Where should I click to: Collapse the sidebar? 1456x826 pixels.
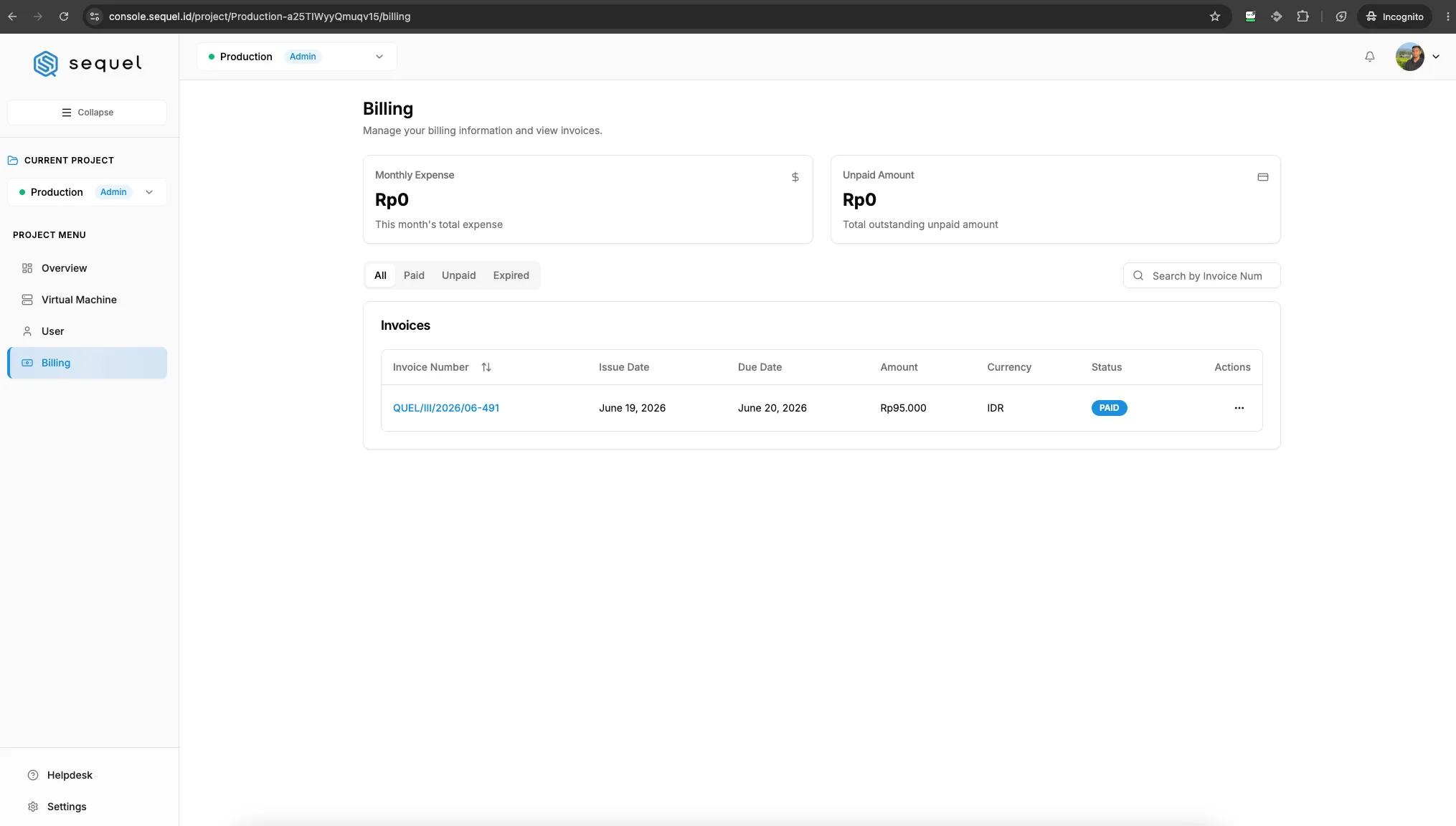(87, 113)
